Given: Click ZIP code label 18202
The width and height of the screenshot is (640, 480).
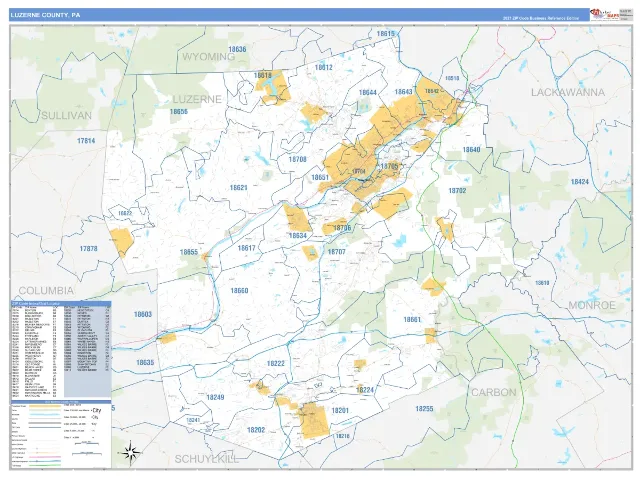Looking at the screenshot, I should click(256, 430).
